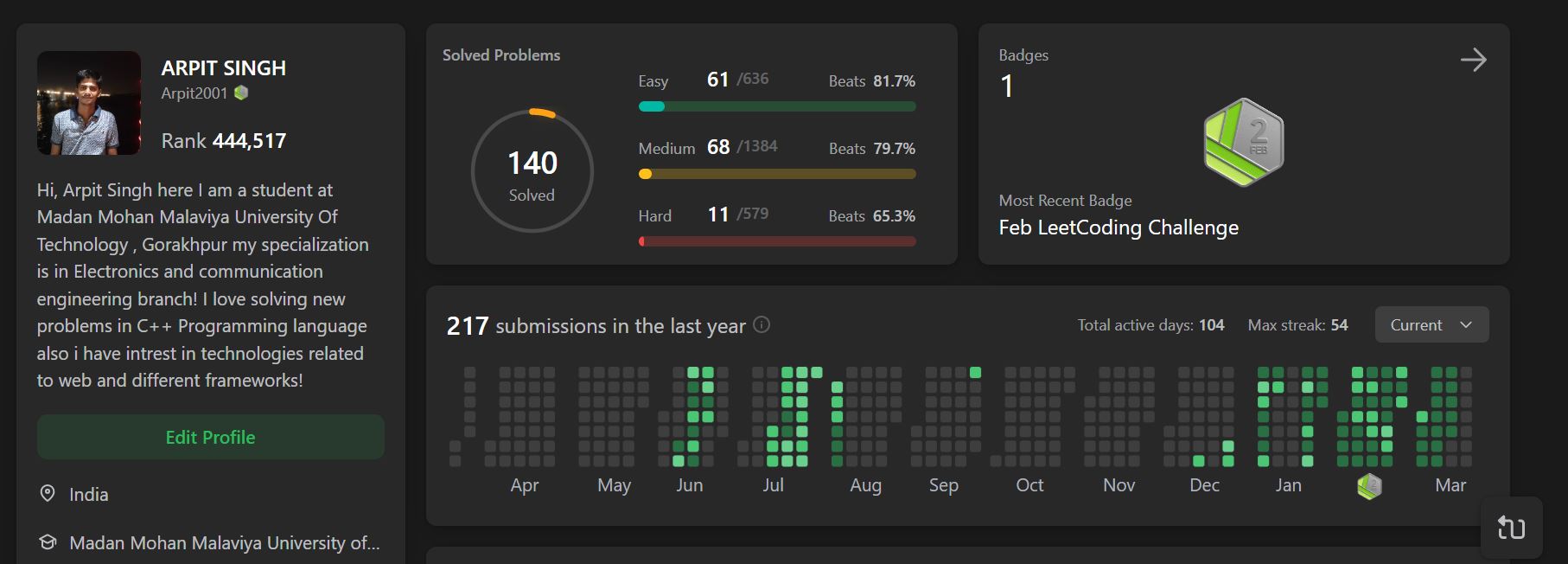Click the university graduation cap icon

48,542
